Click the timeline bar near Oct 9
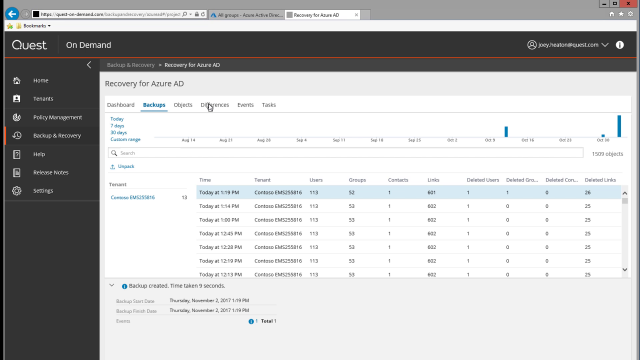 [x=506, y=132]
